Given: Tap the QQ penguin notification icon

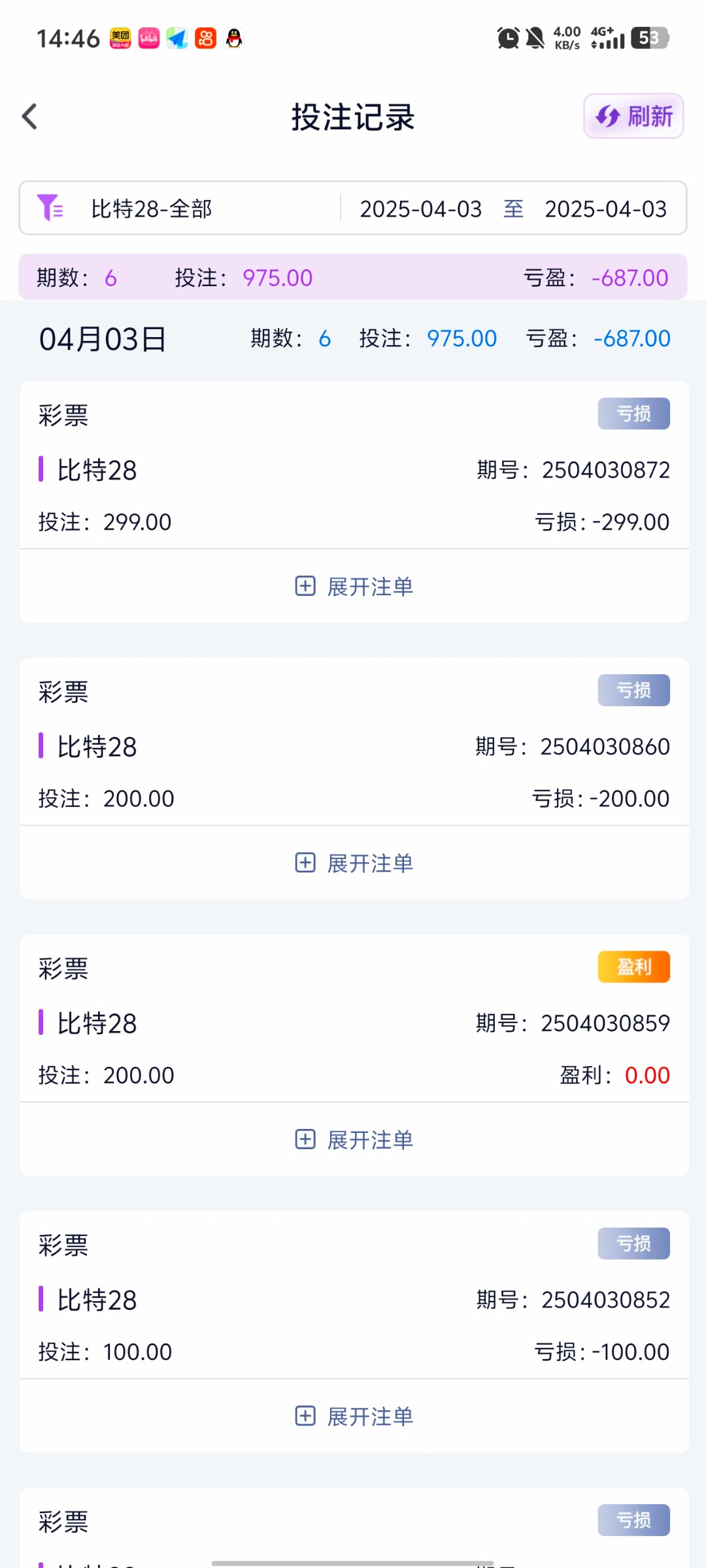Looking at the screenshot, I should point(234,39).
